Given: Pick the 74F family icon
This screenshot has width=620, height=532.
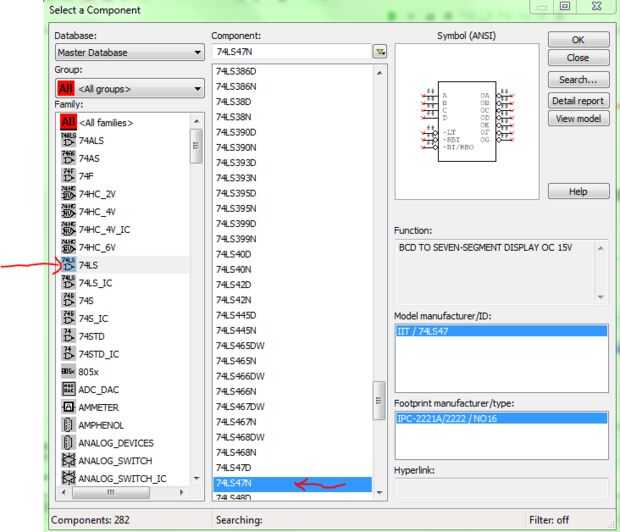Looking at the screenshot, I should (x=68, y=176).
